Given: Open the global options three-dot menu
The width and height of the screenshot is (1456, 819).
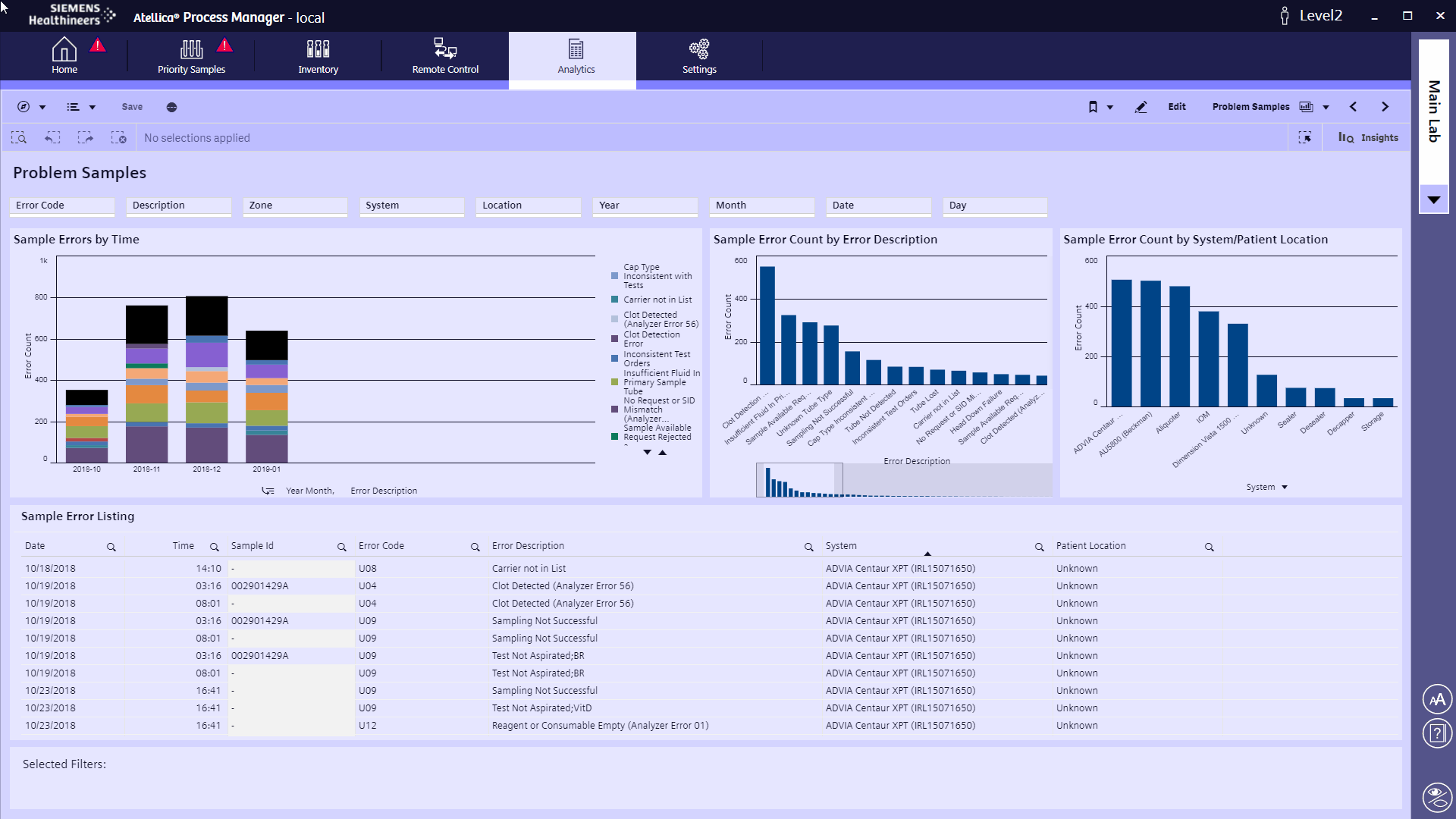Looking at the screenshot, I should click(171, 107).
